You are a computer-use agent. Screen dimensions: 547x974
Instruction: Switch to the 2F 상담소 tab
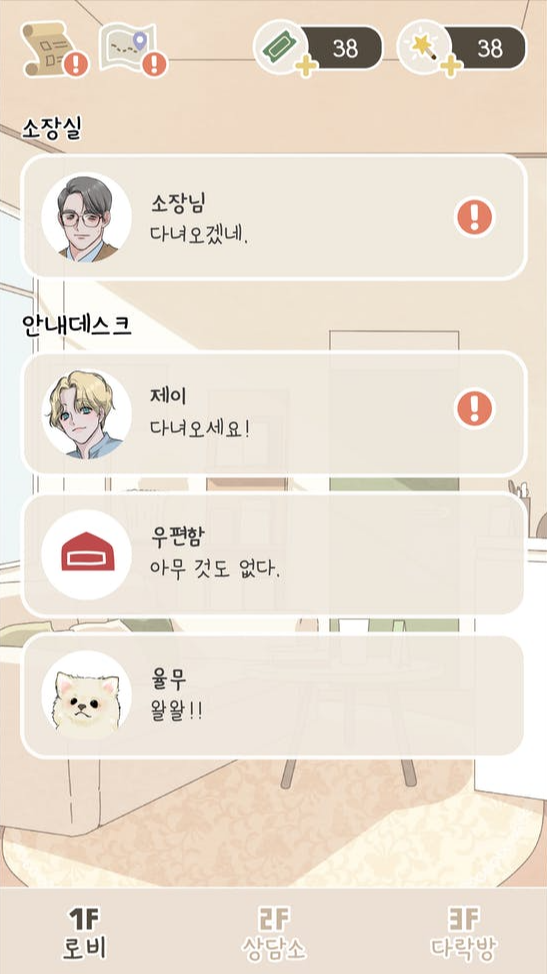tap(274, 932)
